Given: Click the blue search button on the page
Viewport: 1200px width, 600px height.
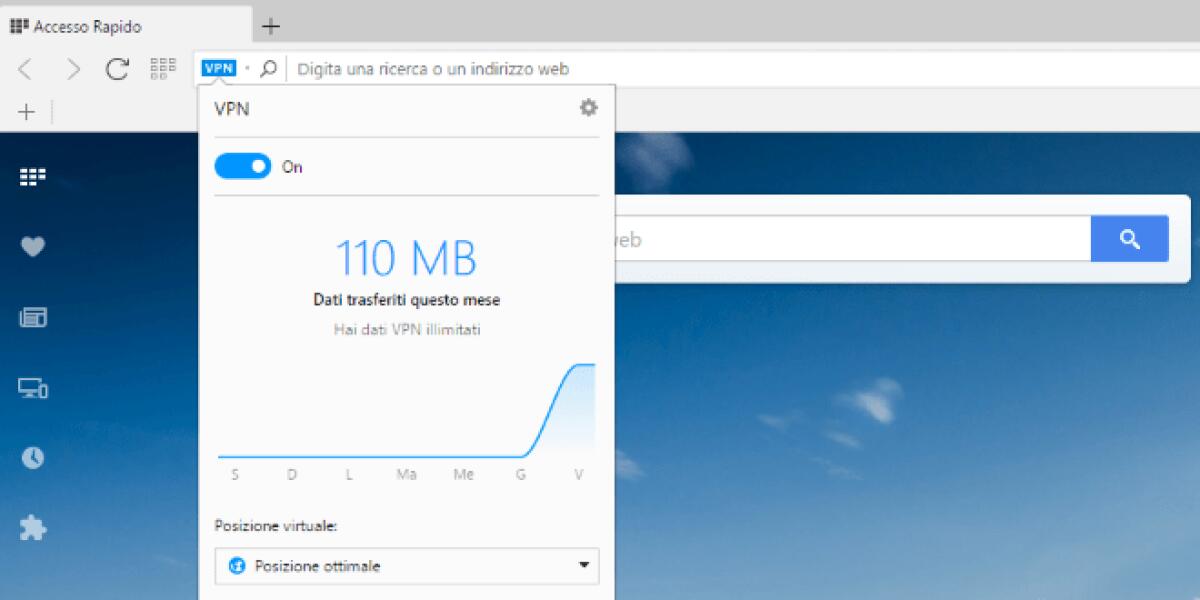Looking at the screenshot, I should 1130,238.
